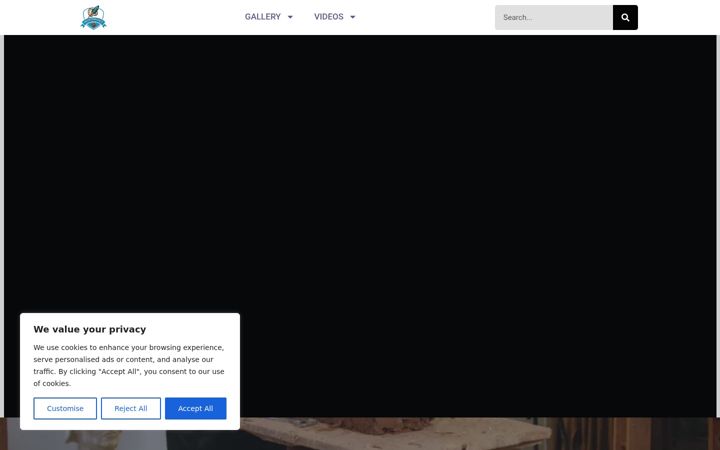Expand the arrow next to GALLERY
The image size is (720, 450).
[290, 17]
